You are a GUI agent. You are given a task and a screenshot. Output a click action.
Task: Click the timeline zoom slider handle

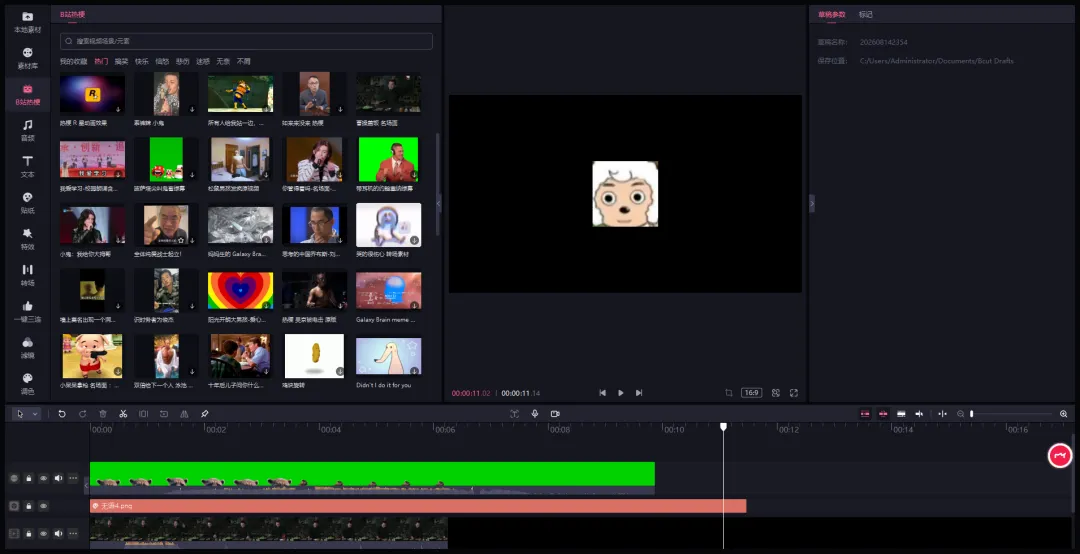tap(972, 413)
